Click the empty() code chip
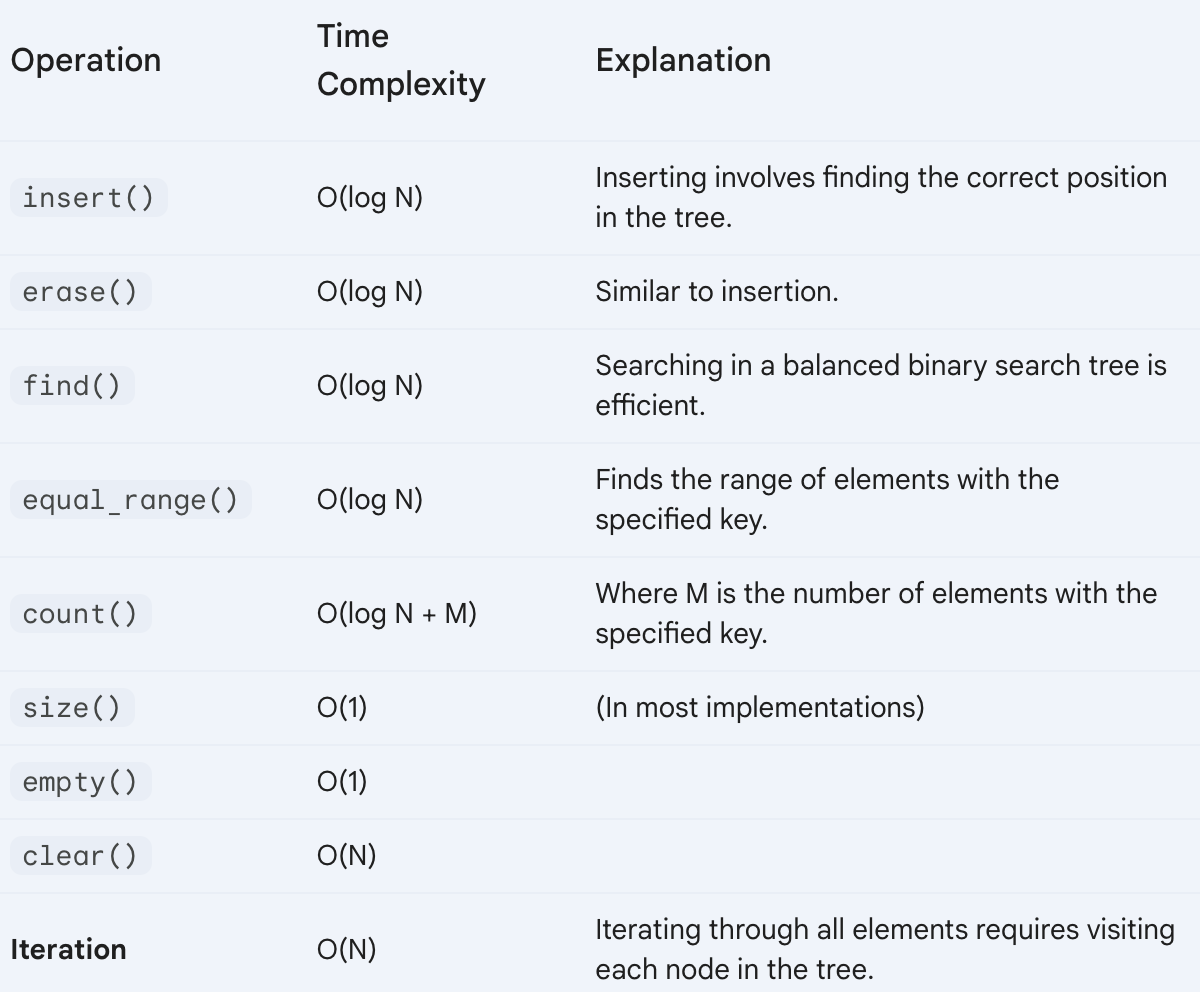1200x992 pixels. (x=81, y=781)
